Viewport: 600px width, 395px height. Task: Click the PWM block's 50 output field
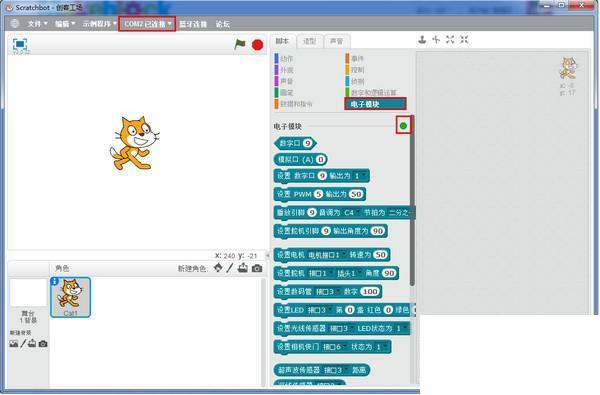pyautogui.click(x=356, y=194)
